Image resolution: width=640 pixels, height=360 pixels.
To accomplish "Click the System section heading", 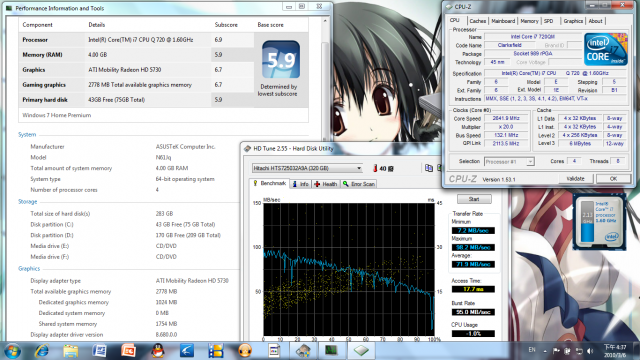I will coord(27,135).
